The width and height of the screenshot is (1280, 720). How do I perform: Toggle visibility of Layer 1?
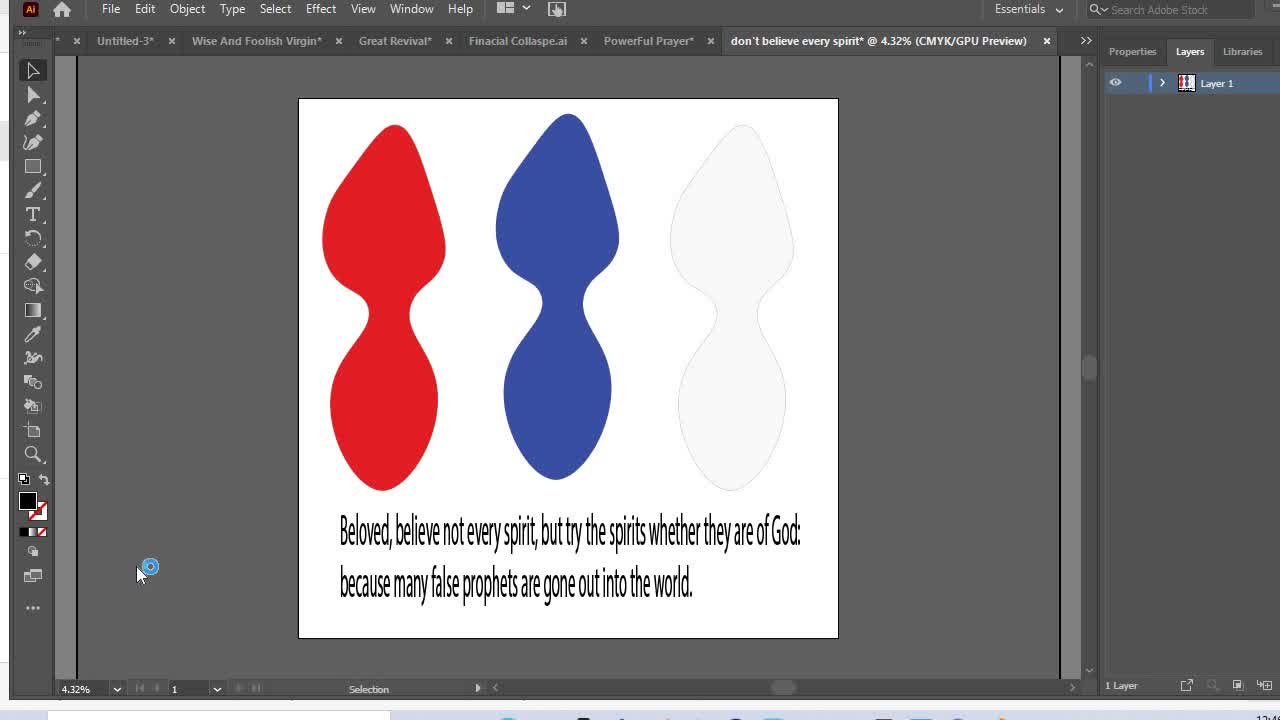pyautogui.click(x=1115, y=83)
